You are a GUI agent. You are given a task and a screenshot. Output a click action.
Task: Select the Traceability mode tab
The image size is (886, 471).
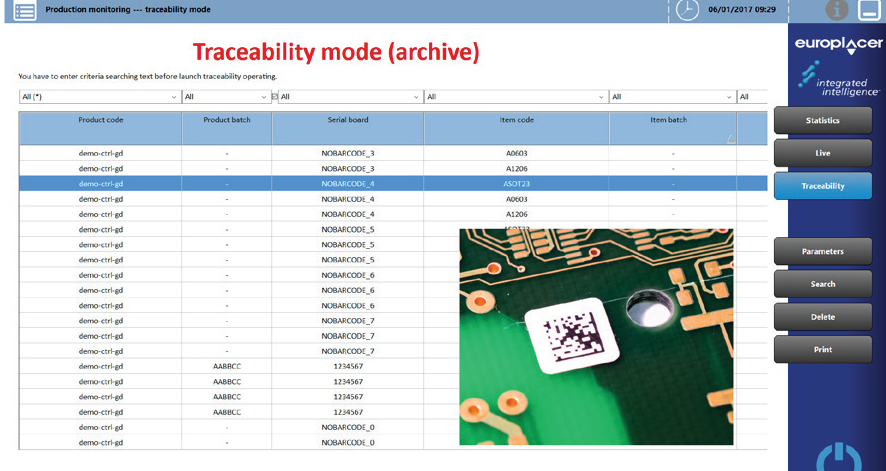click(822, 186)
